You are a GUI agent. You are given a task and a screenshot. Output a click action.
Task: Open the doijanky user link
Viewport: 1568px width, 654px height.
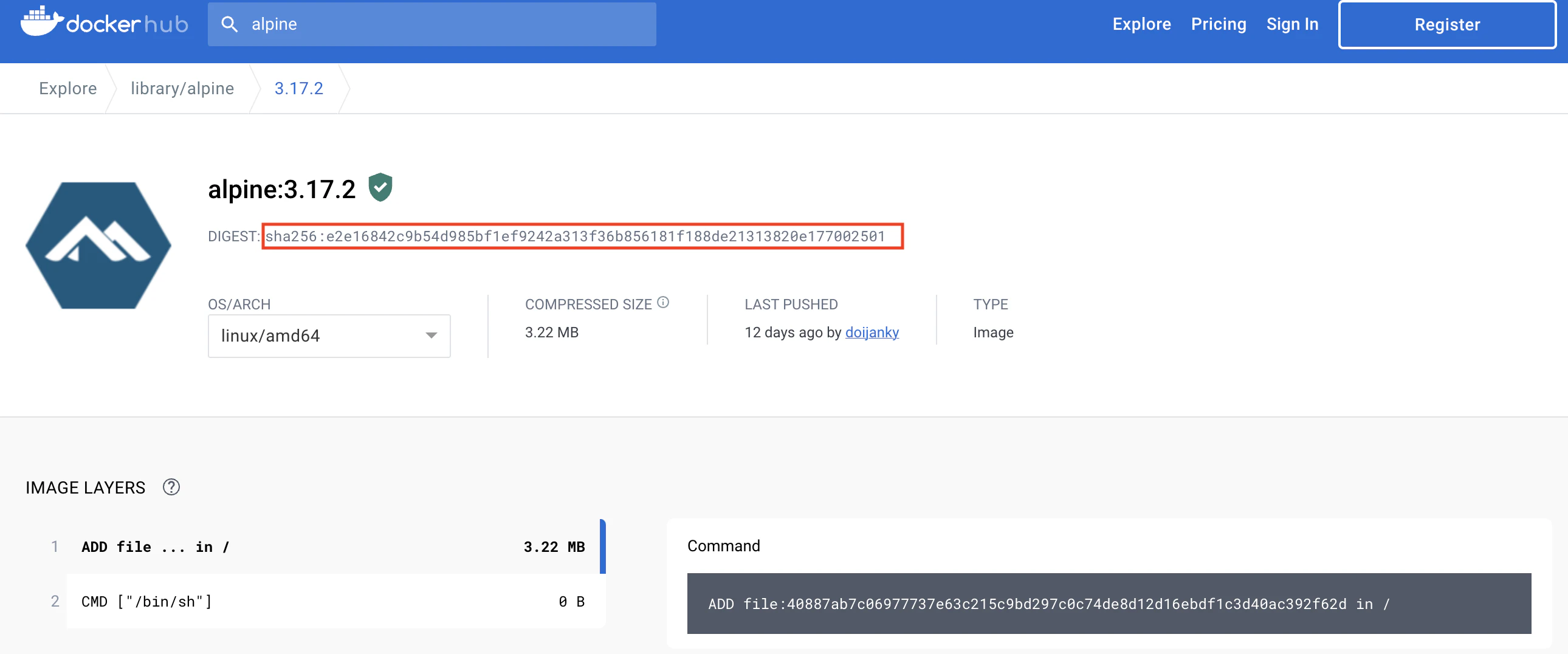click(872, 332)
